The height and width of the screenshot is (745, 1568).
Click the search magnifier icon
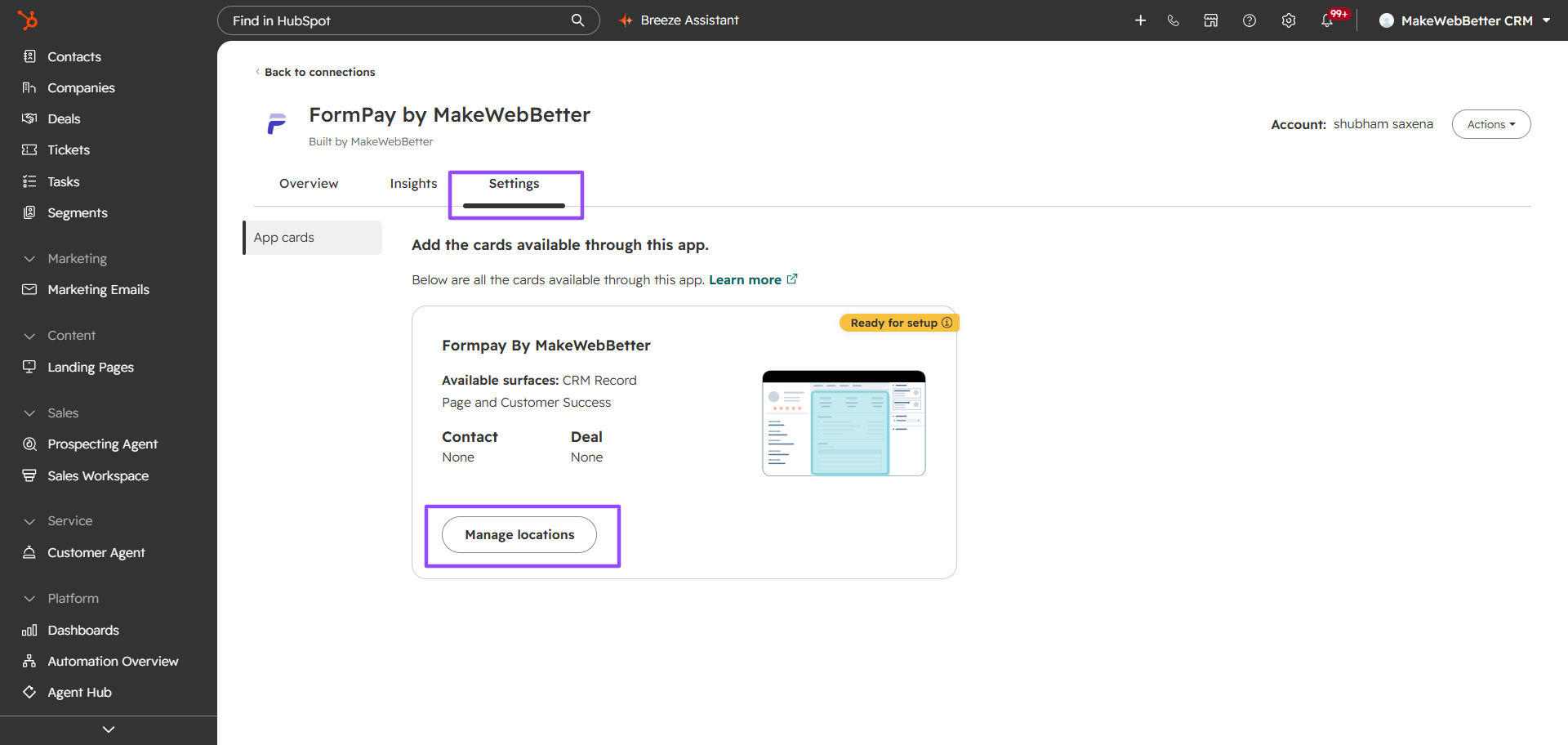(577, 20)
